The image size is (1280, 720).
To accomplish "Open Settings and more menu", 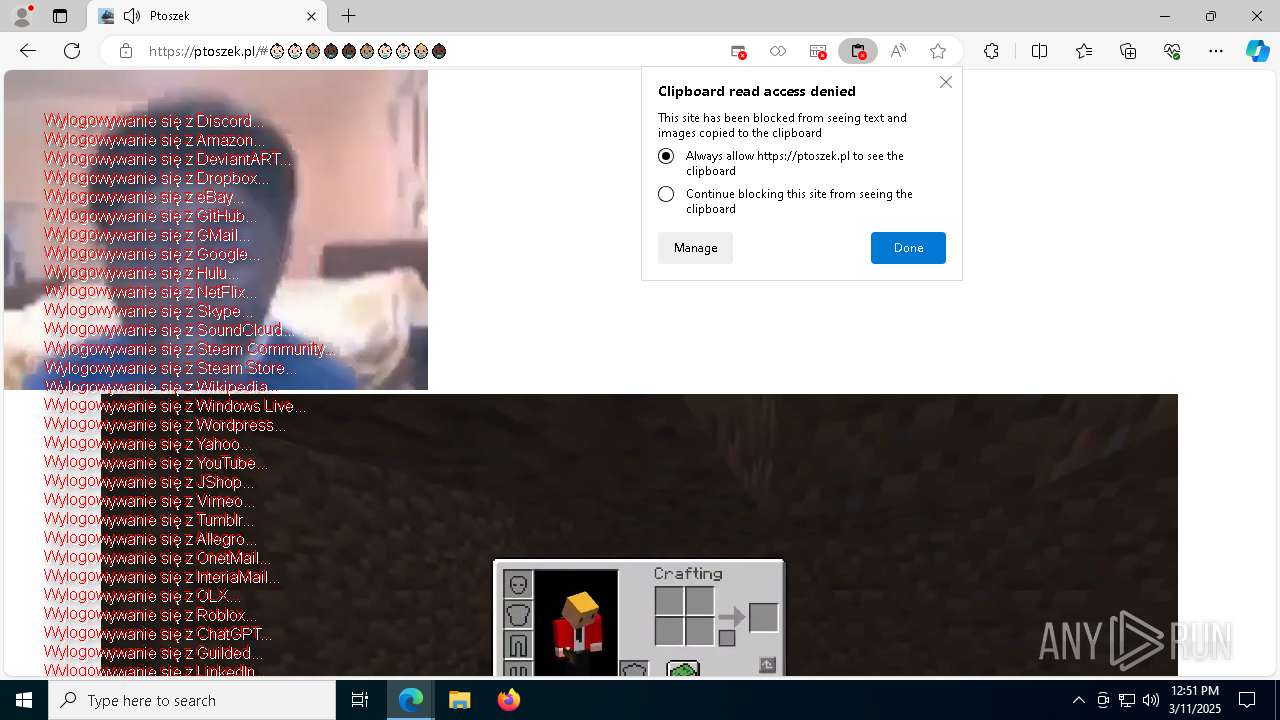I will tap(1216, 51).
